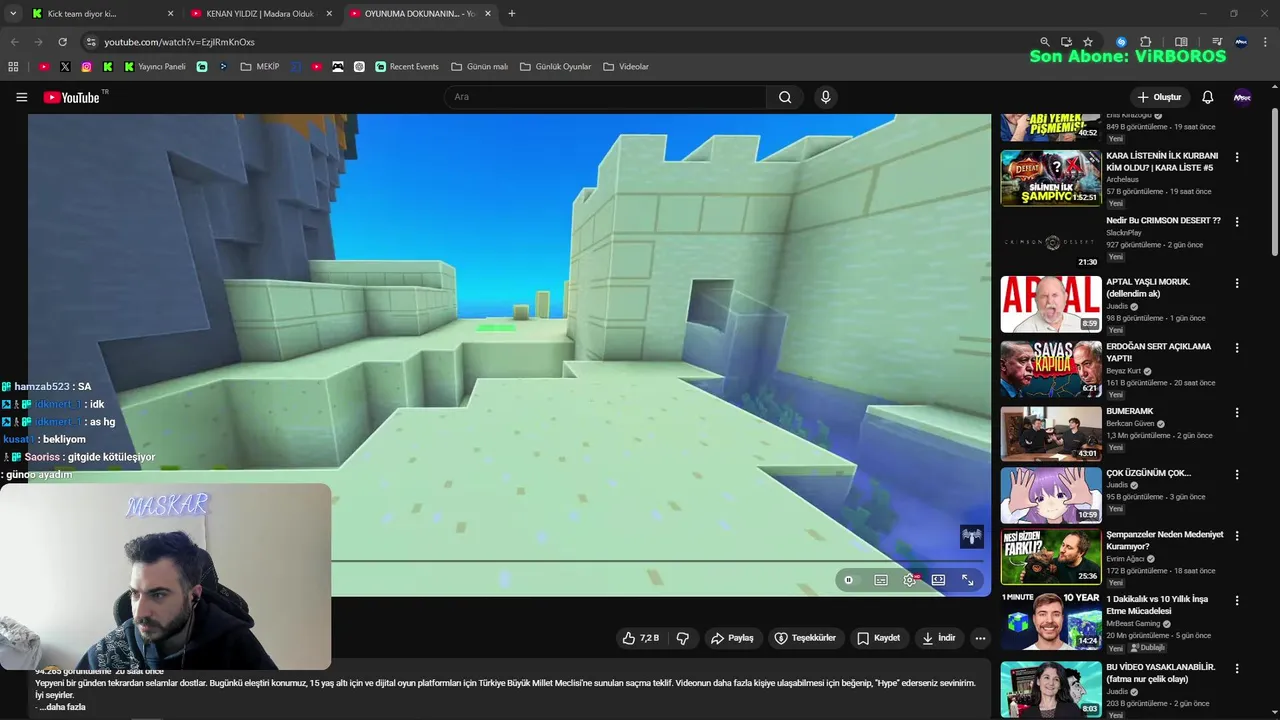Download video with the İndir button
The width and height of the screenshot is (1280, 720).
pos(939,638)
